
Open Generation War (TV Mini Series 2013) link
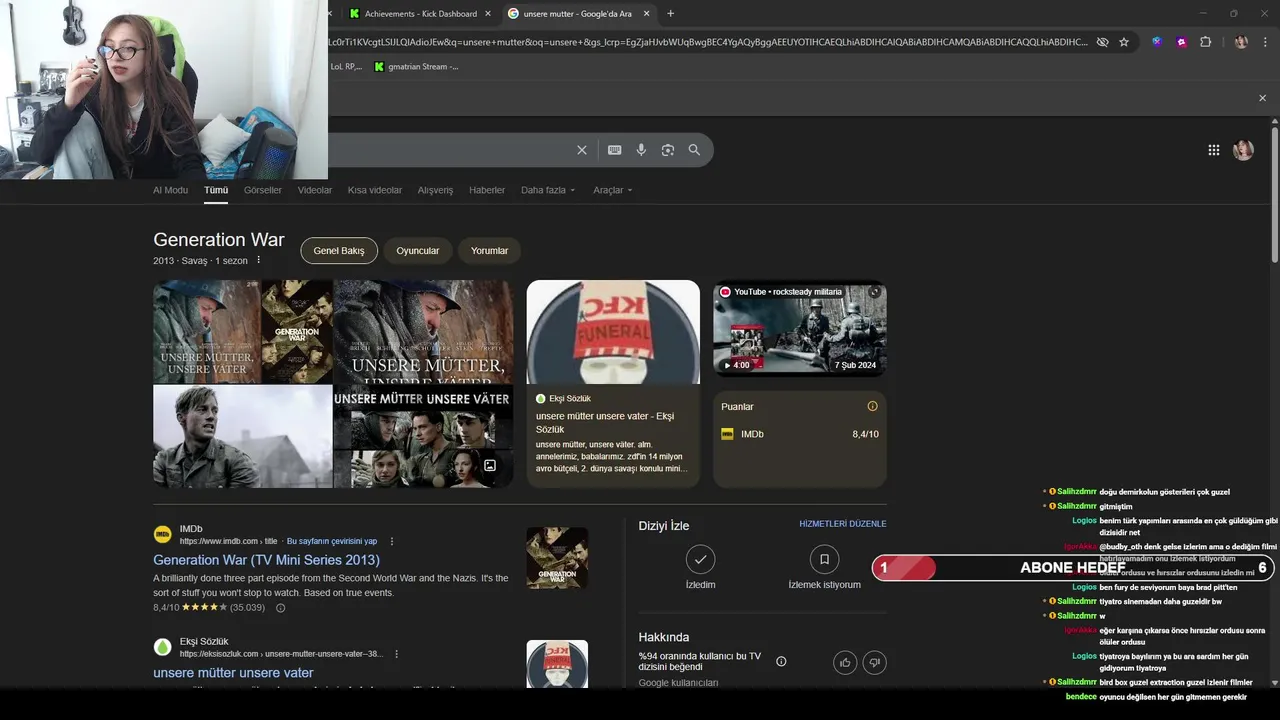tap(266, 560)
